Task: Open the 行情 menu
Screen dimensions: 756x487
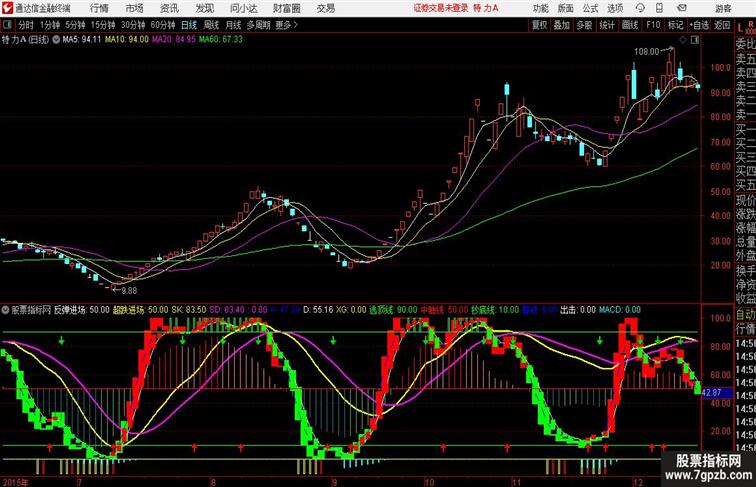Action: pyautogui.click(x=99, y=8)
